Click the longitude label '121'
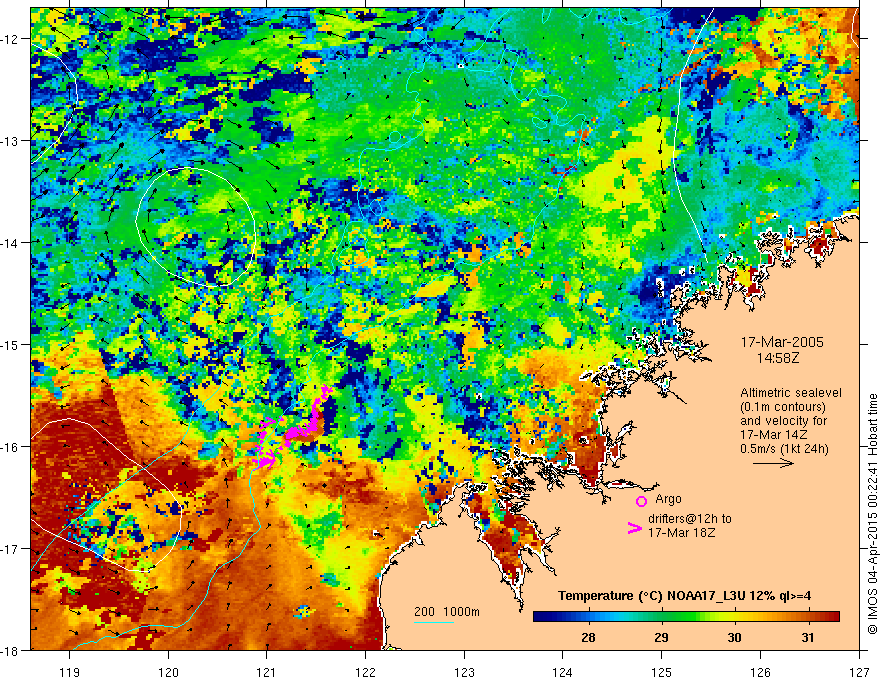 267,672
